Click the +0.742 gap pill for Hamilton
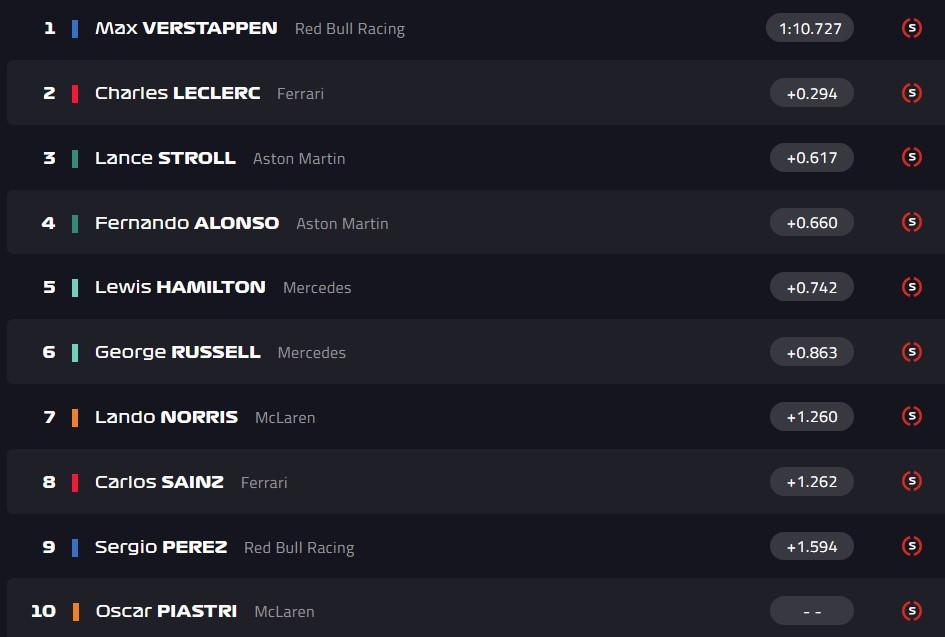The image size is (945, 637). click(x=811, y=287)
